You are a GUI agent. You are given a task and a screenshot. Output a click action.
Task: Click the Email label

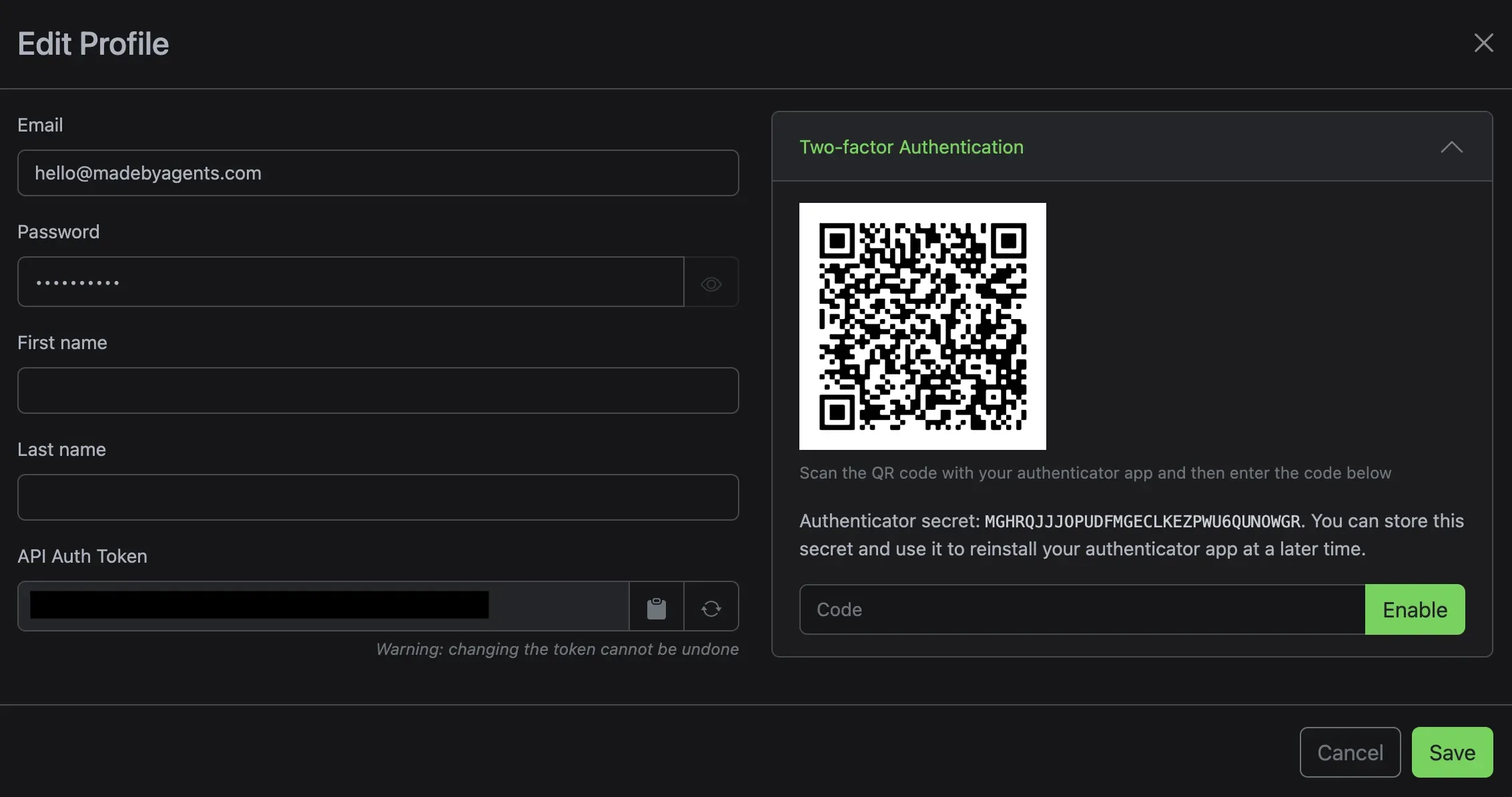[x=40, y=125]
